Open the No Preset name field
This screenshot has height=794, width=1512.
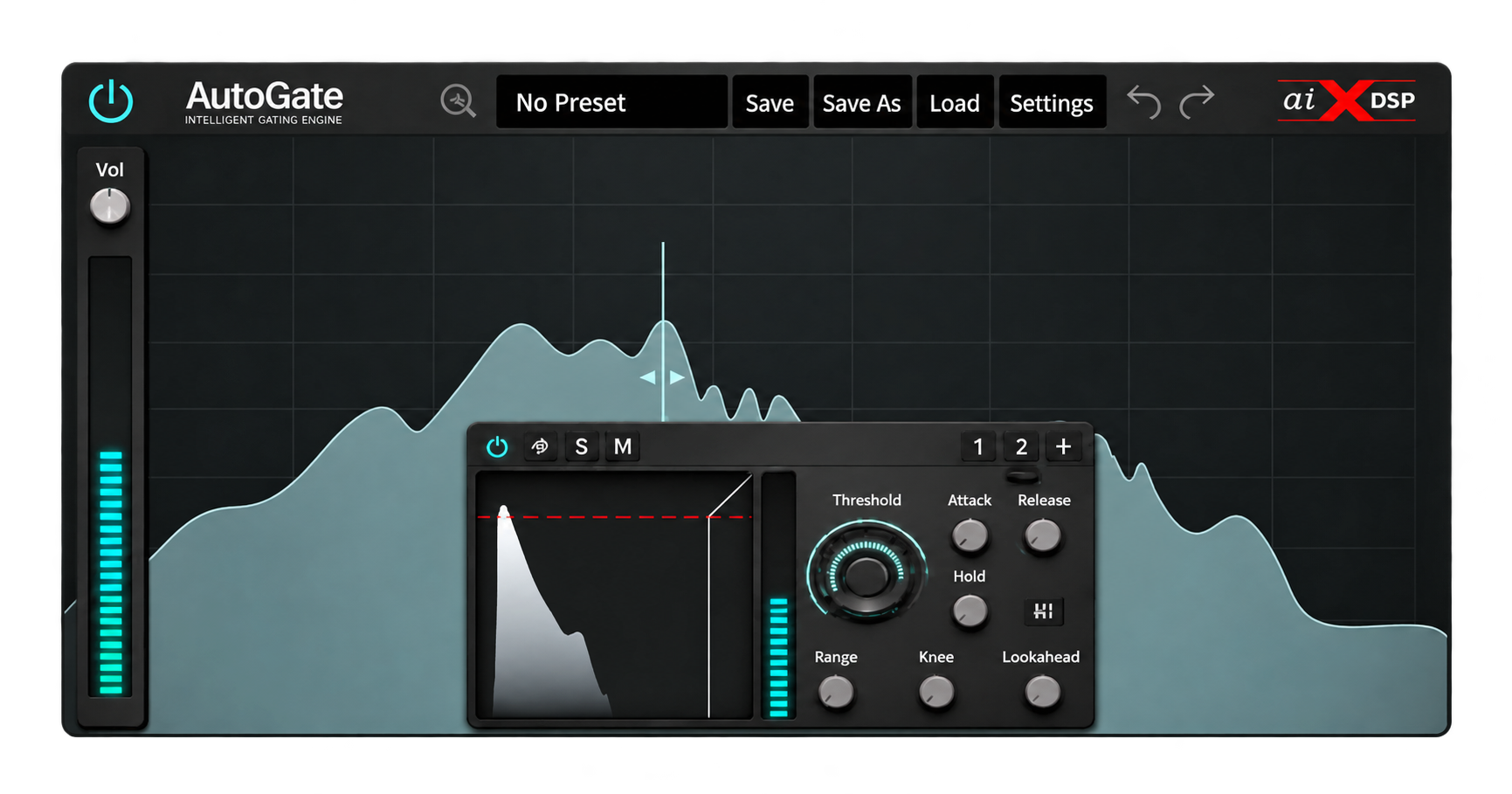coord(611,102)
